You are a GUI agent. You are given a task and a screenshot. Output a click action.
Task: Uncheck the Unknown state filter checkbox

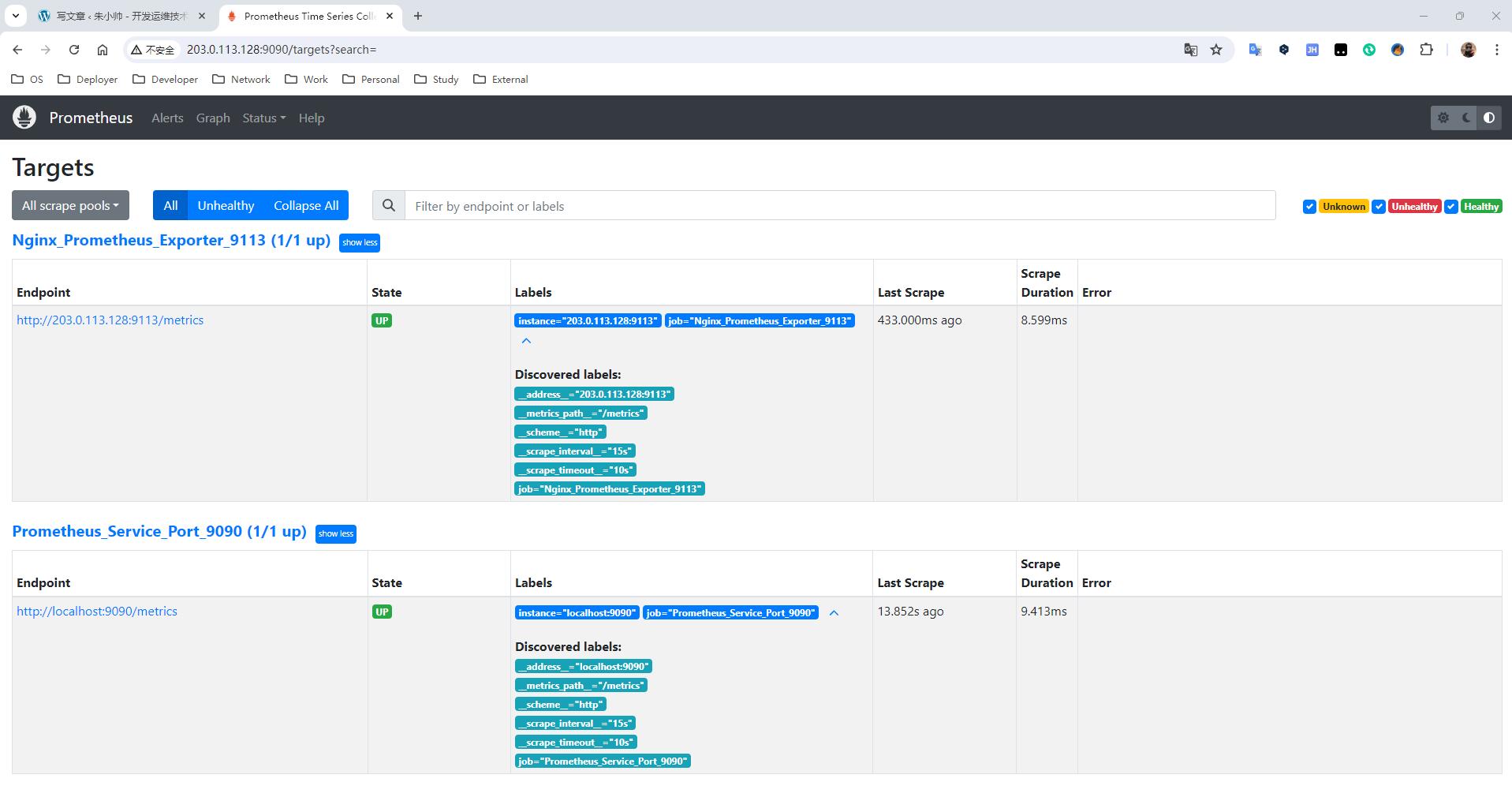click(x=1309, y=207)
